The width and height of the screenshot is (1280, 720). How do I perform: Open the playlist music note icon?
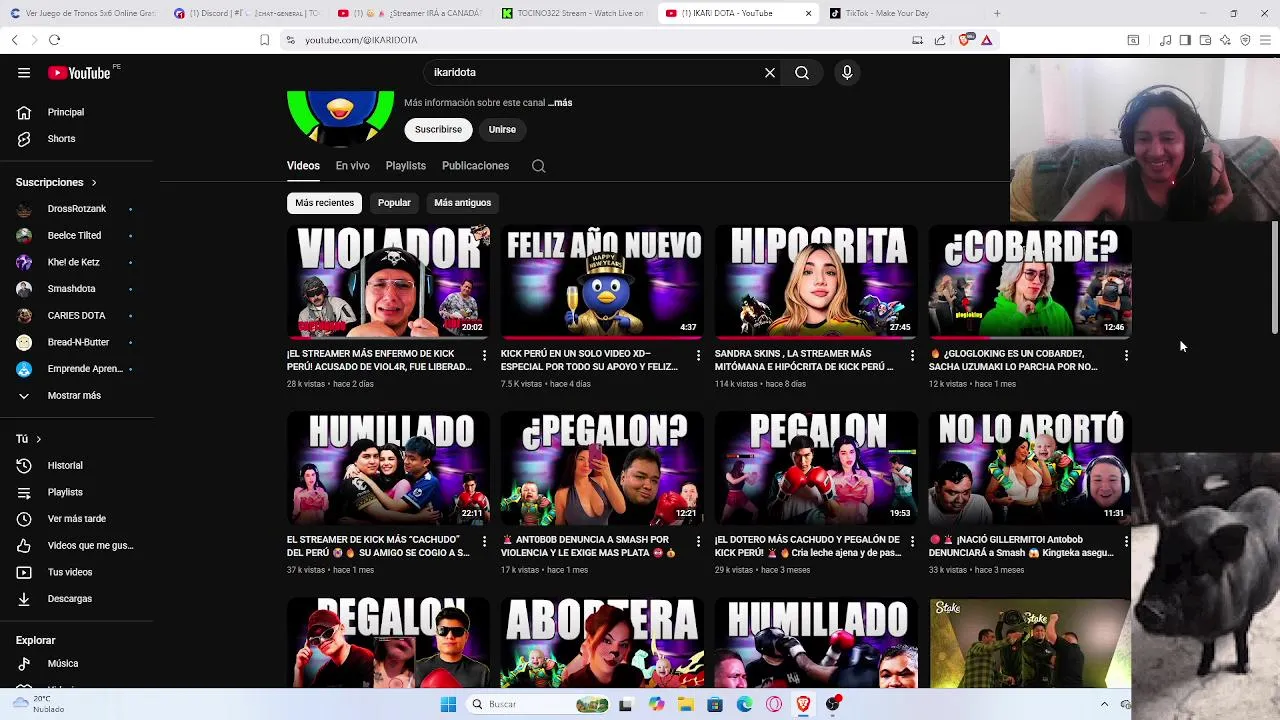coord(1165,40)
